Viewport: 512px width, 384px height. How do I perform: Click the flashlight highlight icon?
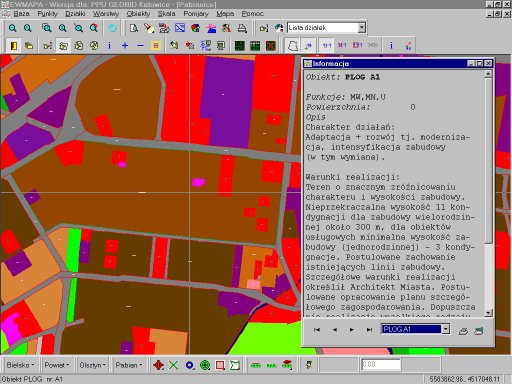(x=149, y=28)
